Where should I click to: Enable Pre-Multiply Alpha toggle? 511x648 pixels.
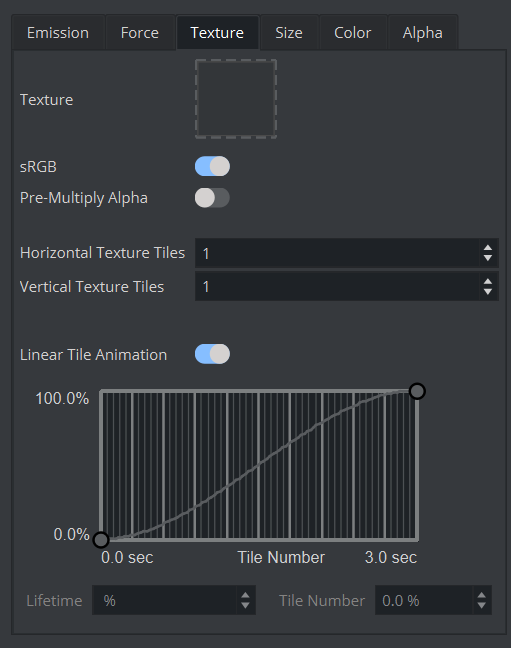(x=212, y=198)
